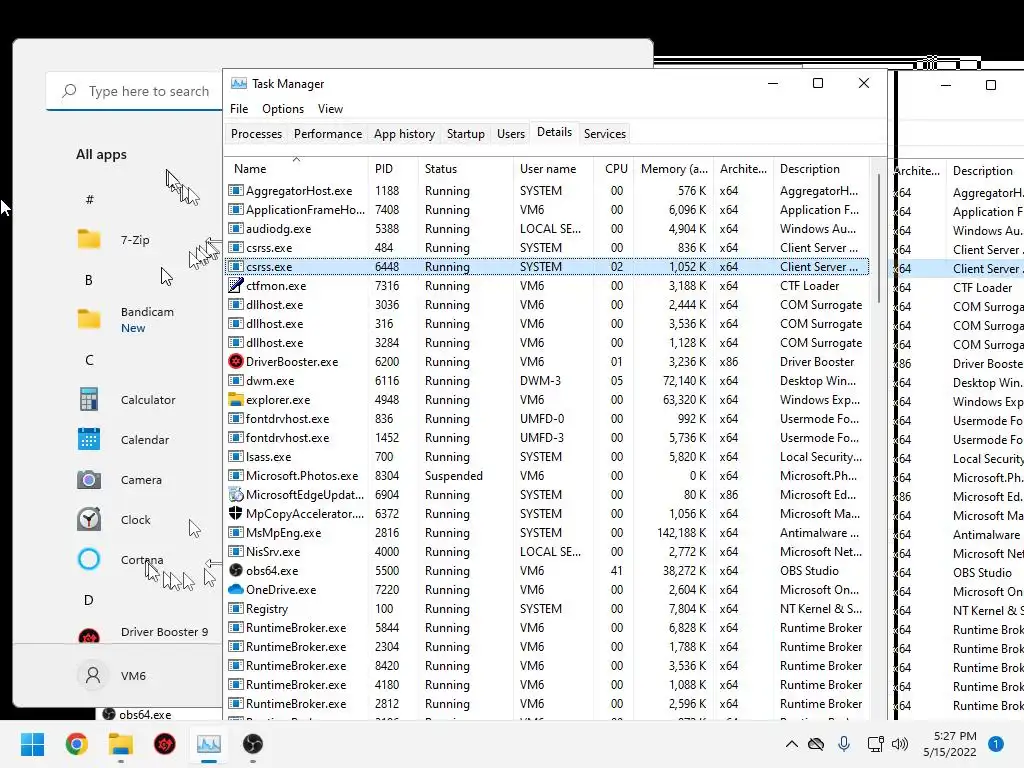This screenshot has height=768, width=1024.
Task: Click the ctfmon.exe pen icon
Action: pos(236,285)
